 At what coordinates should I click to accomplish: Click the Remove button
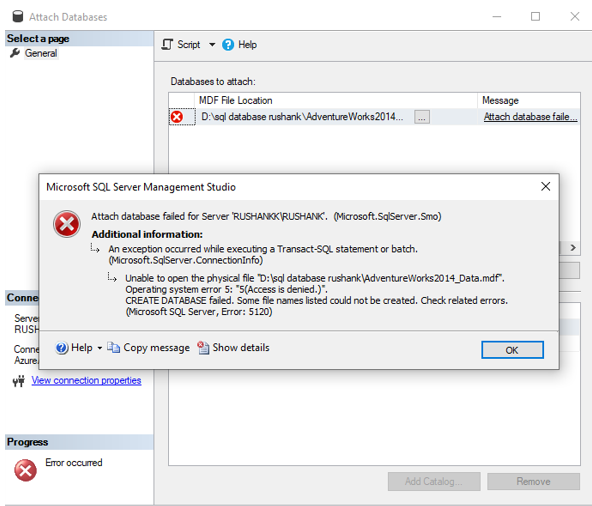tap(533, 481)
